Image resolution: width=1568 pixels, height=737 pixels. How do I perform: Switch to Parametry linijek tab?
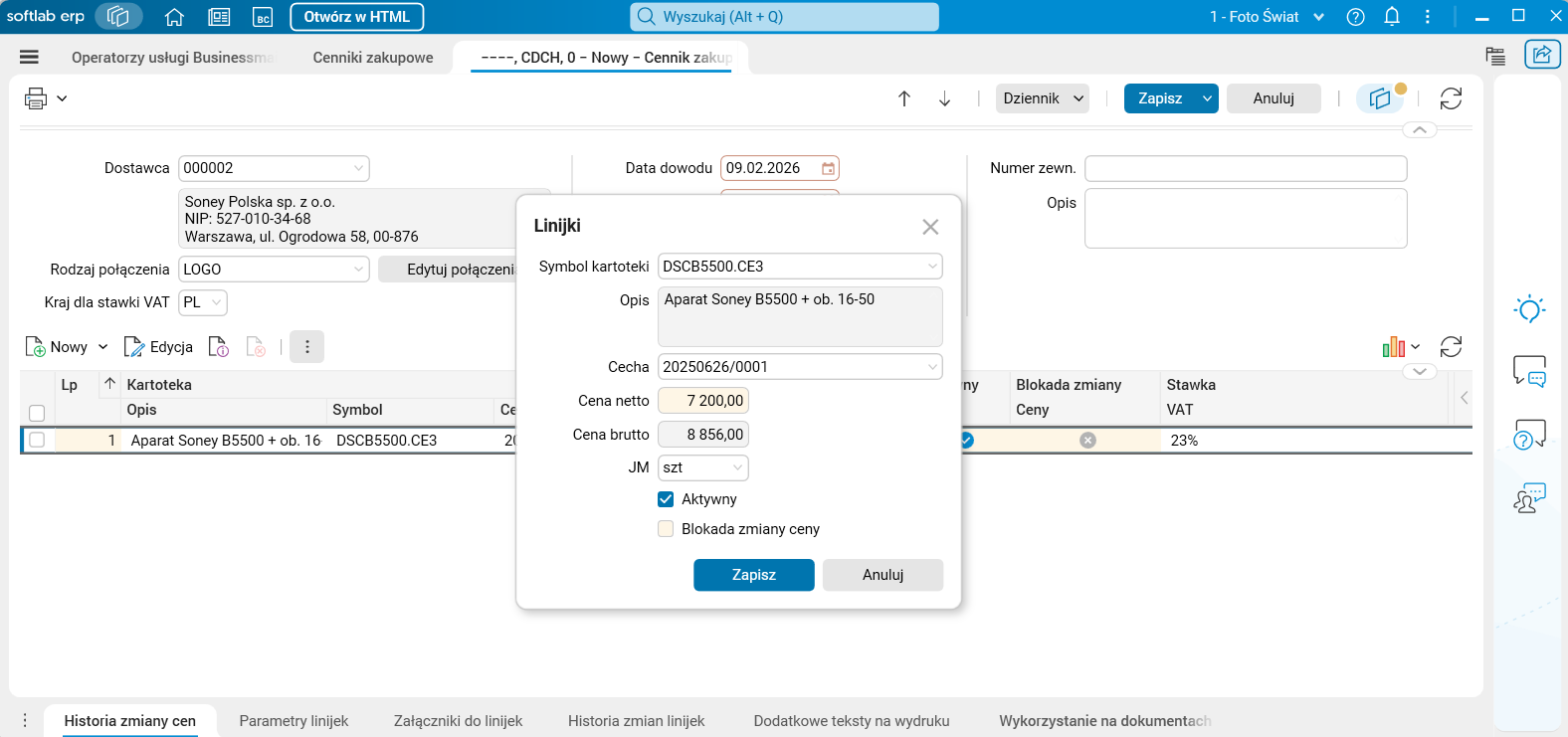pyautogui.click(x=294, y=721)
